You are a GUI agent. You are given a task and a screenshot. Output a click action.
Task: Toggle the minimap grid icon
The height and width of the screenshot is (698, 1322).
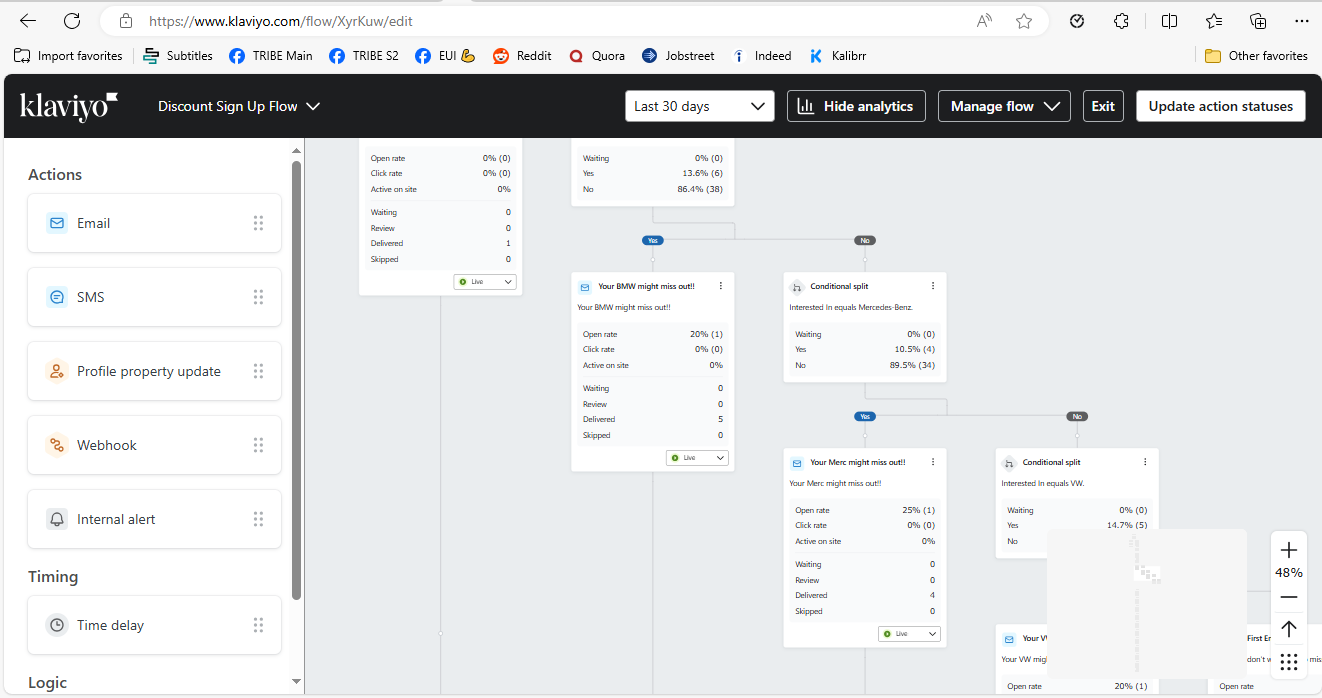[1289, 661]
